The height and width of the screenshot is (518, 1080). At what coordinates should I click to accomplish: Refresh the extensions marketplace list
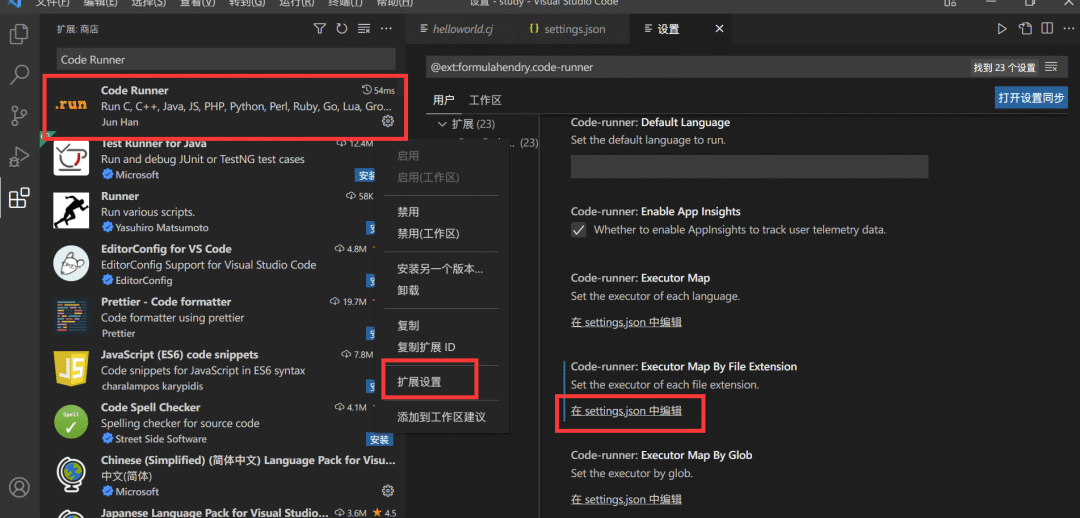tap(342, 29)
